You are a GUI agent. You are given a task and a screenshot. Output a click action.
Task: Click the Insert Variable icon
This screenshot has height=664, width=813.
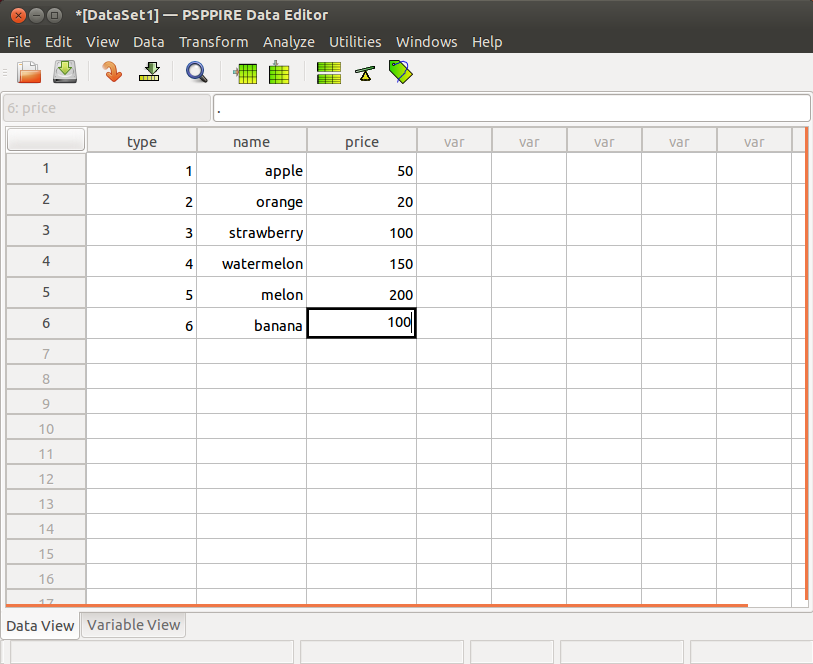279,73
